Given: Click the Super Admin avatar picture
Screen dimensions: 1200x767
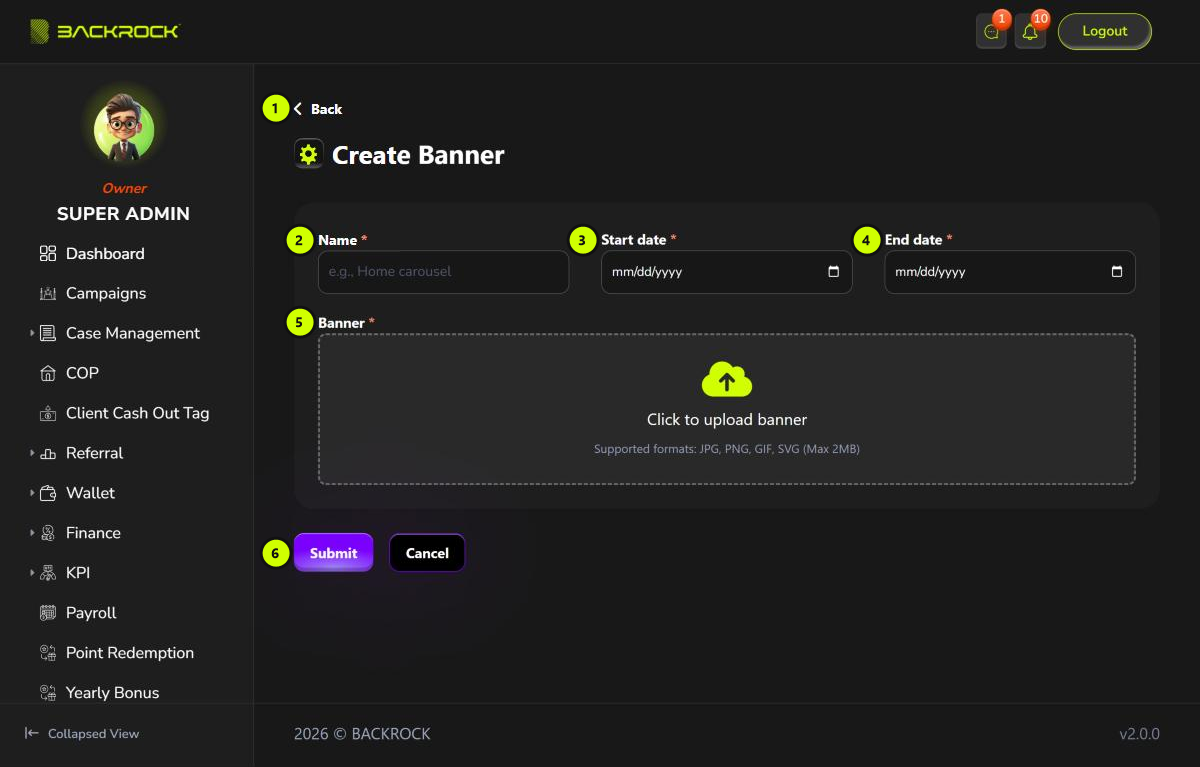Looking at the screenshot, I should pos(124,129).
